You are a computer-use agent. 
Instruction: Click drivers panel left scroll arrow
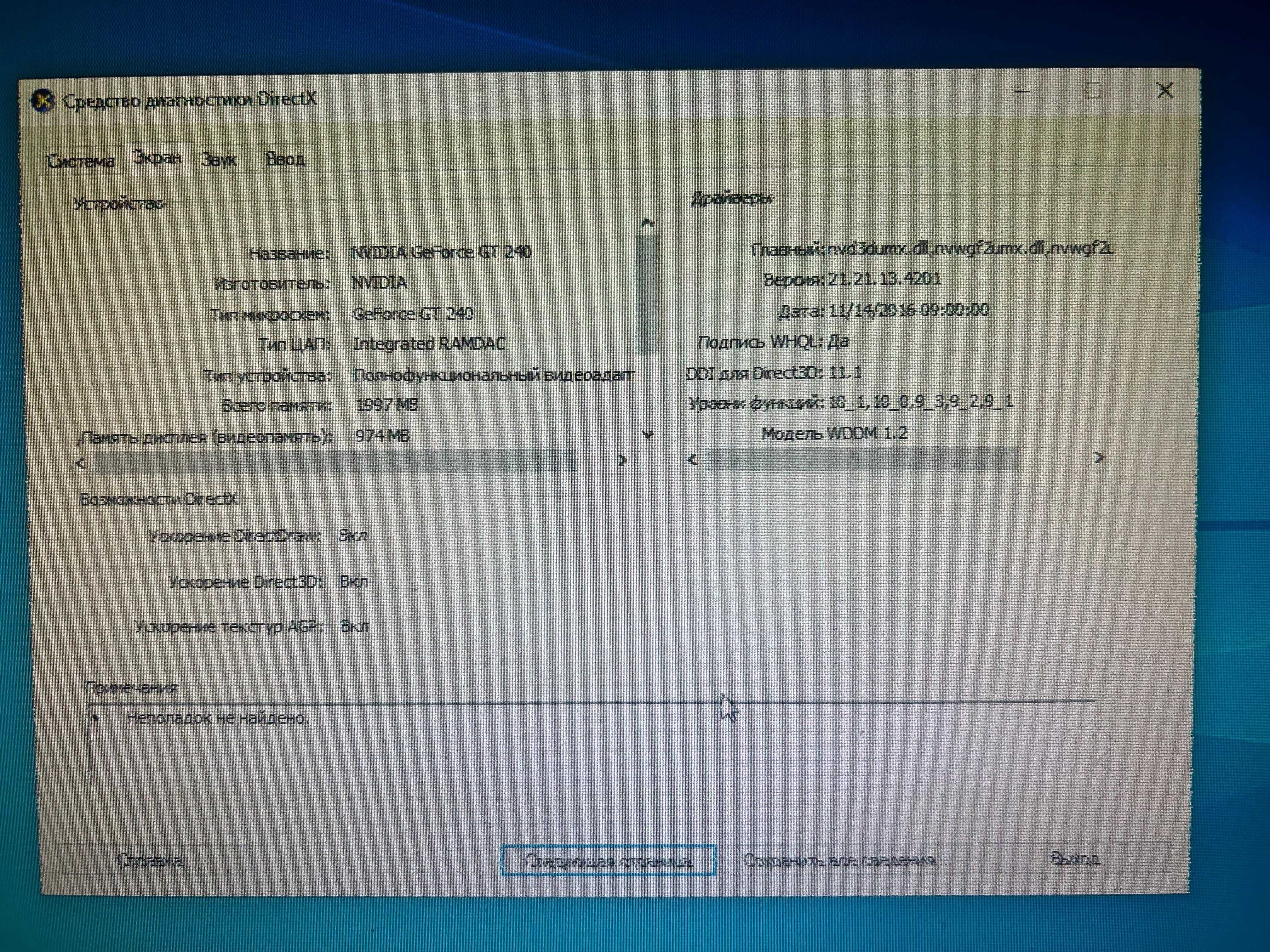click(693, 460)
